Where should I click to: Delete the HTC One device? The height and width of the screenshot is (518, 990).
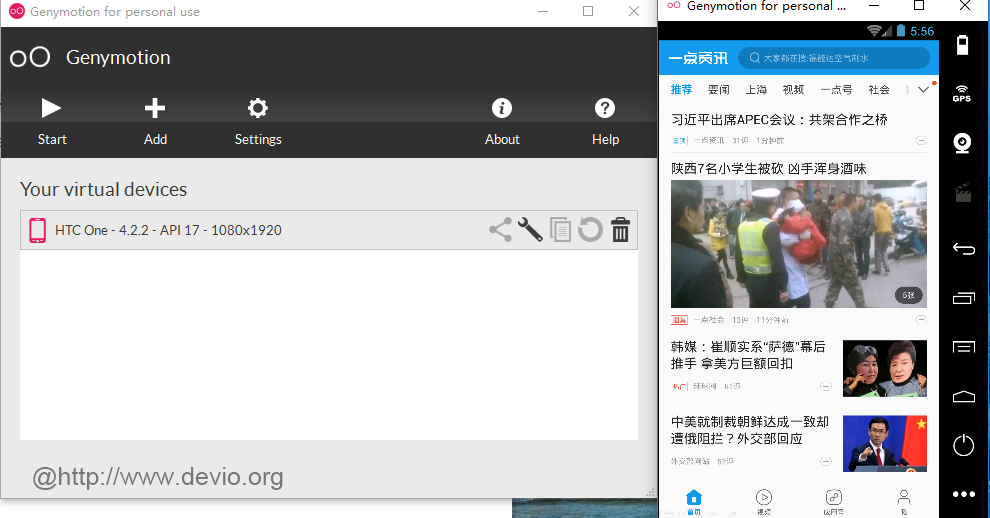click(x=620, y=230)
